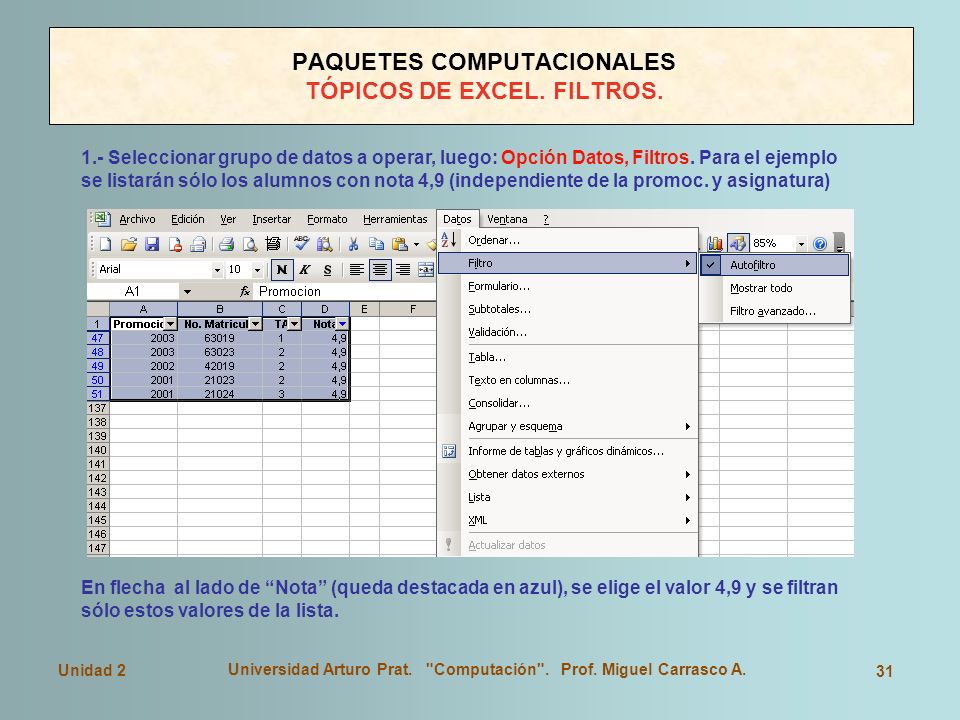Screen dimensions: 960x720
Task: Align text right
Action: pos(403,269)
